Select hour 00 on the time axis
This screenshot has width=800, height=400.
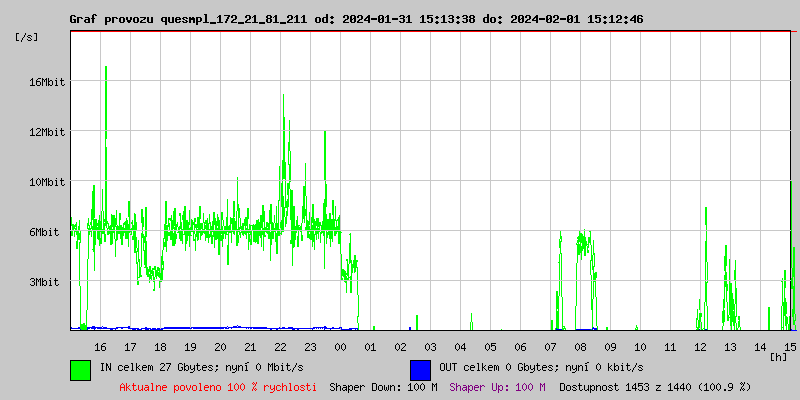pyautogui.click(x=340, y=346)
